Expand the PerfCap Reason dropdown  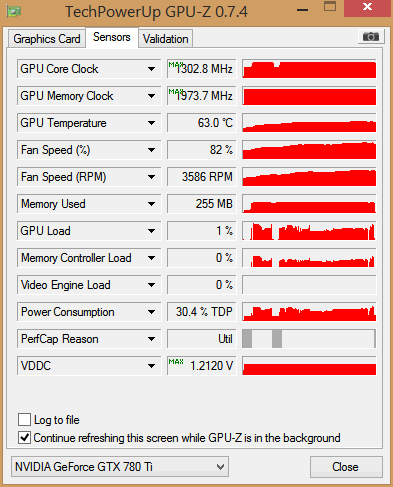coord(151,339)
